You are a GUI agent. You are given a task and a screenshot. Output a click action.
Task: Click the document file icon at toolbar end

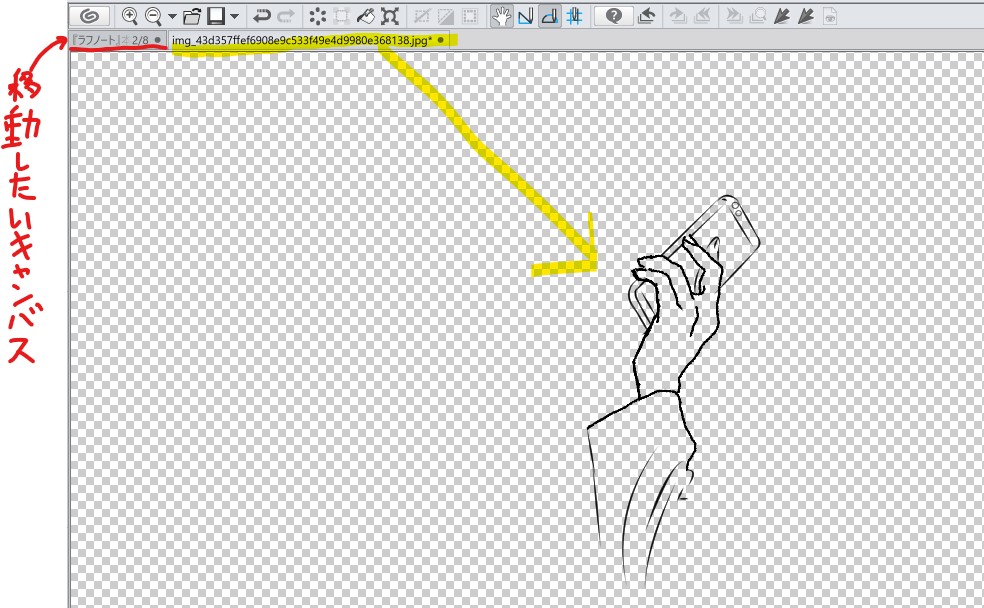pos(830,16)
